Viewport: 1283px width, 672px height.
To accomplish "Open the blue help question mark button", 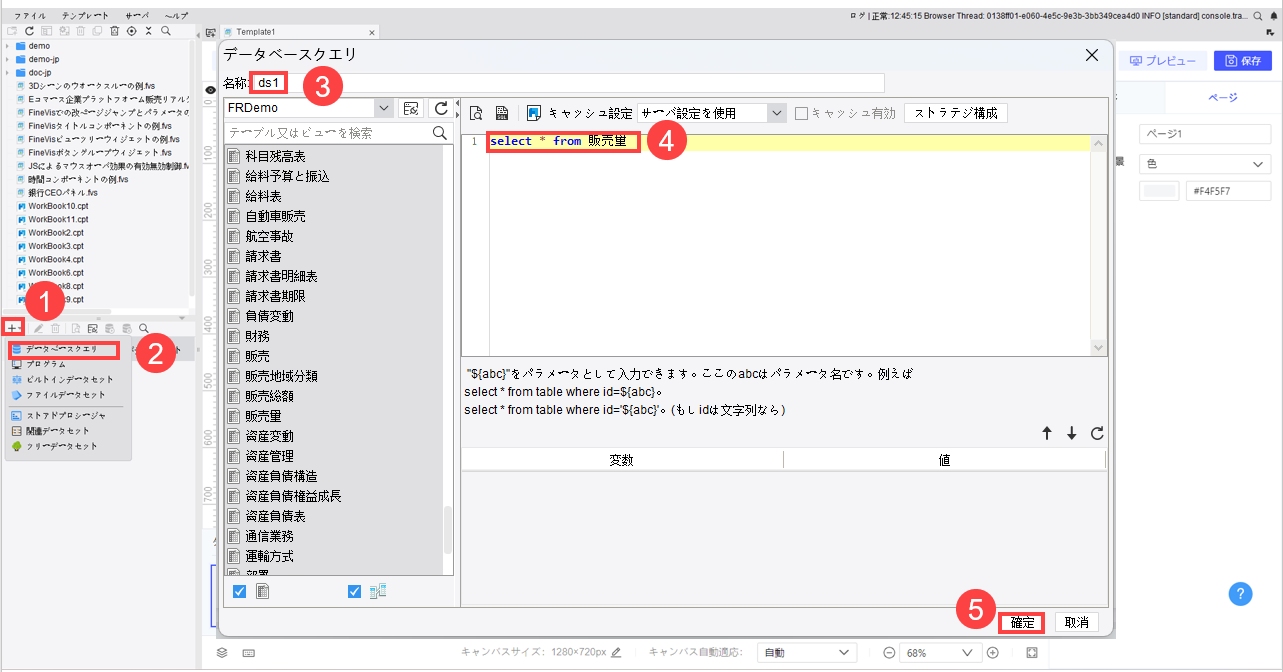I will coord(1240,593).
